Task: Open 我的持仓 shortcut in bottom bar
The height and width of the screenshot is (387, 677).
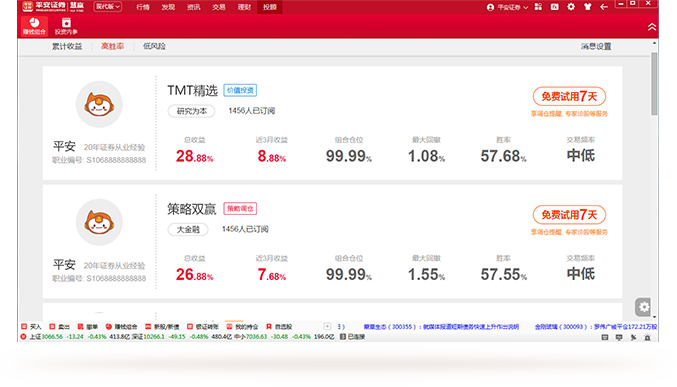Action: [242, 327]
